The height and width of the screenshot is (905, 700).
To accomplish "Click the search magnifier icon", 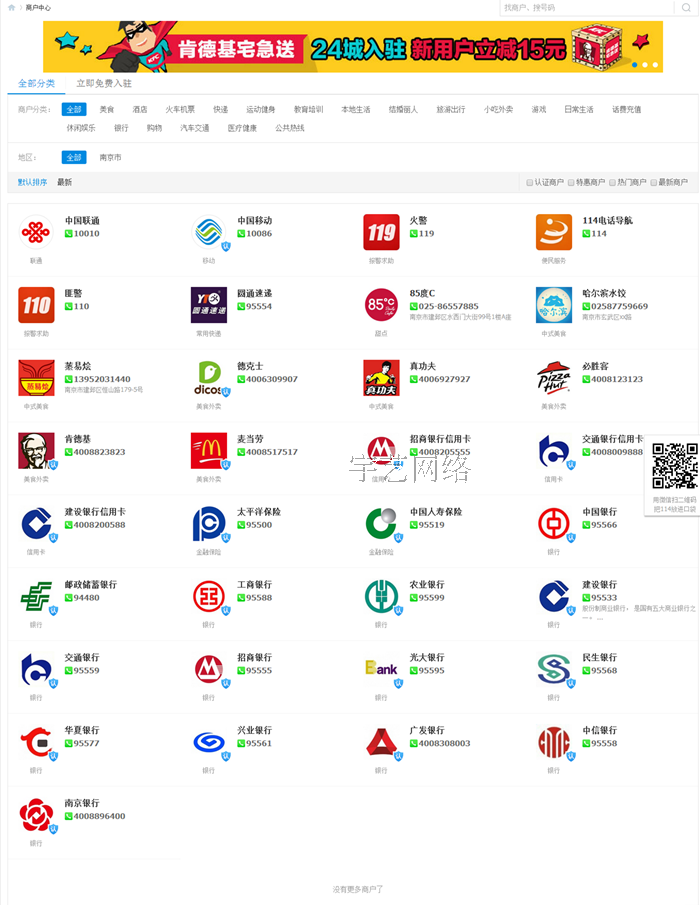I will 686,8.
